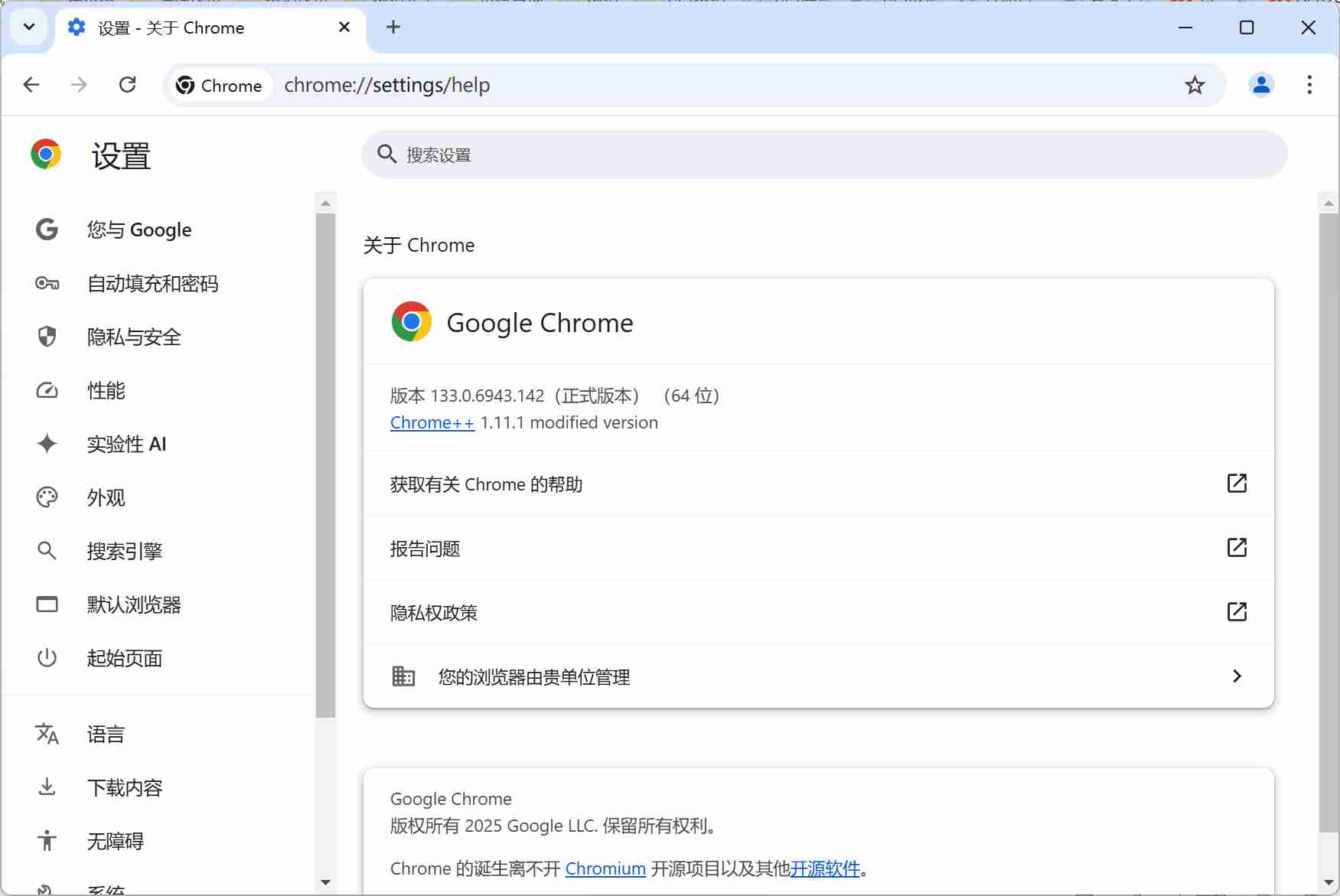The image size is (1340, 896).
Task: Click the sidebar scrollbar thumb
Action: tap(325, 465)
